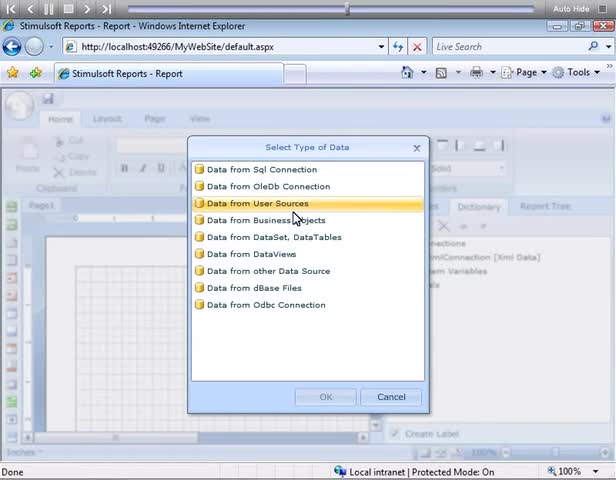Open recent pages dropdown arrow

click(51, 47)
